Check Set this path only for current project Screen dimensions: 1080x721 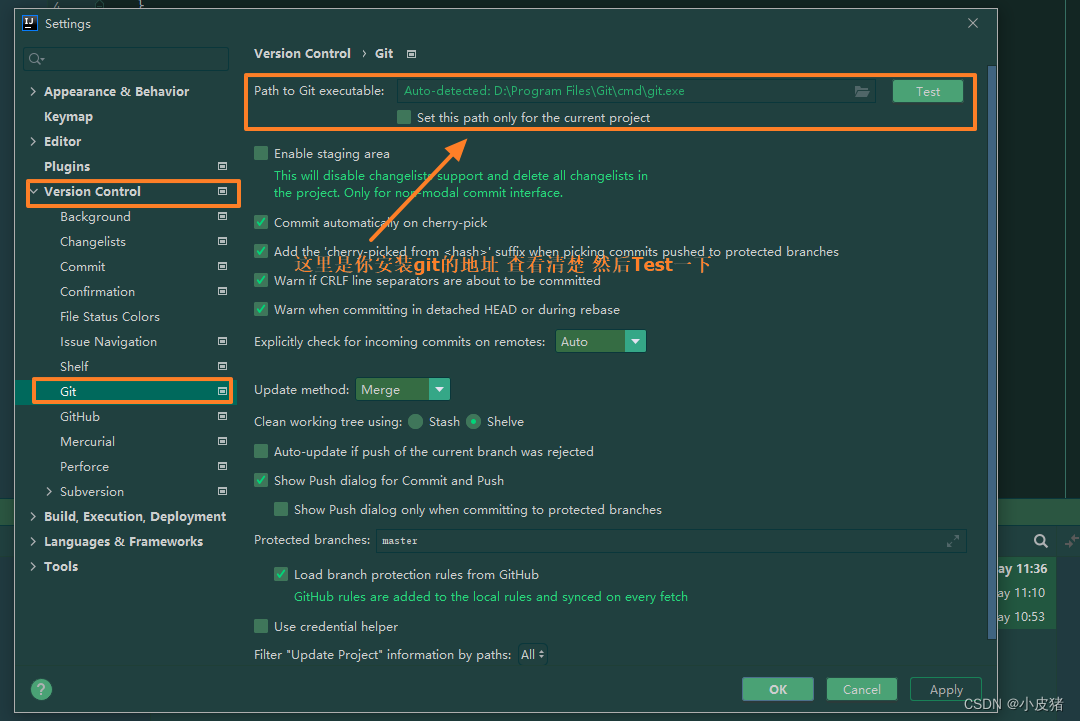point(404,117)
